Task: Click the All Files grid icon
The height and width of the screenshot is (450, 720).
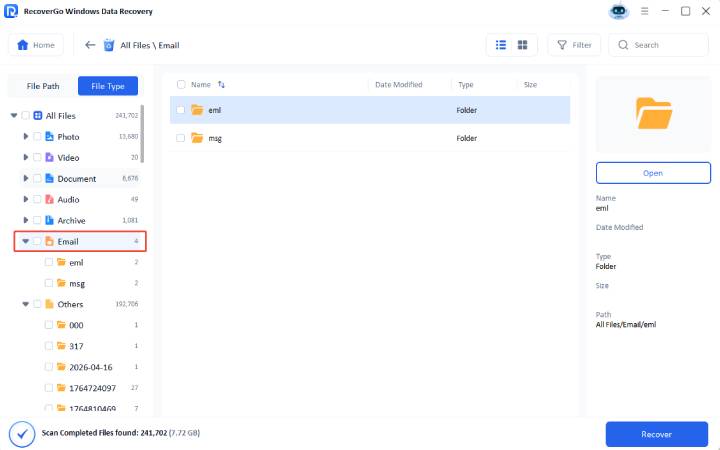Action: [38, 116]
